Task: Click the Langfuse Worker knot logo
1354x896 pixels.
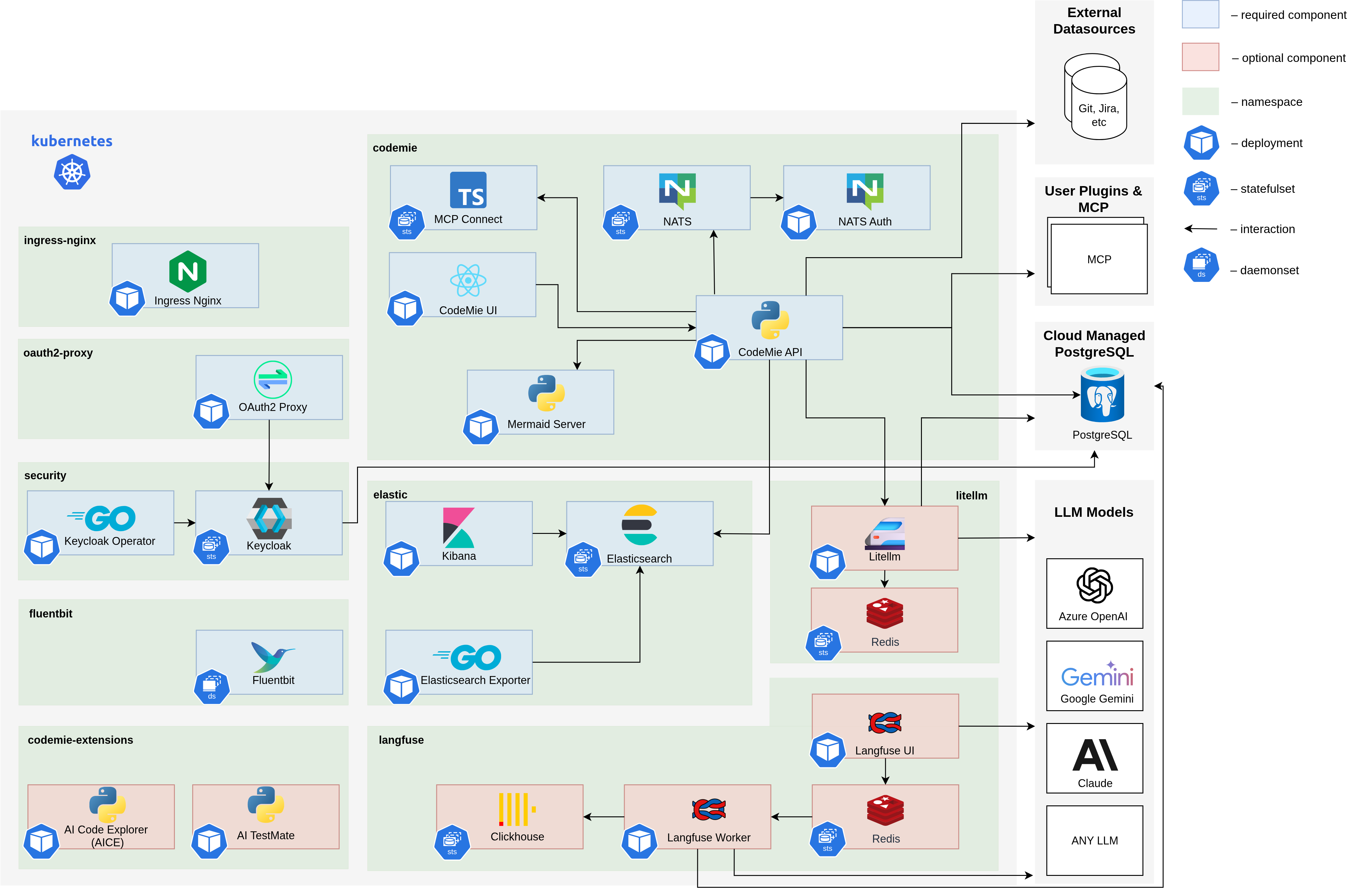Action: click(709, 809)
